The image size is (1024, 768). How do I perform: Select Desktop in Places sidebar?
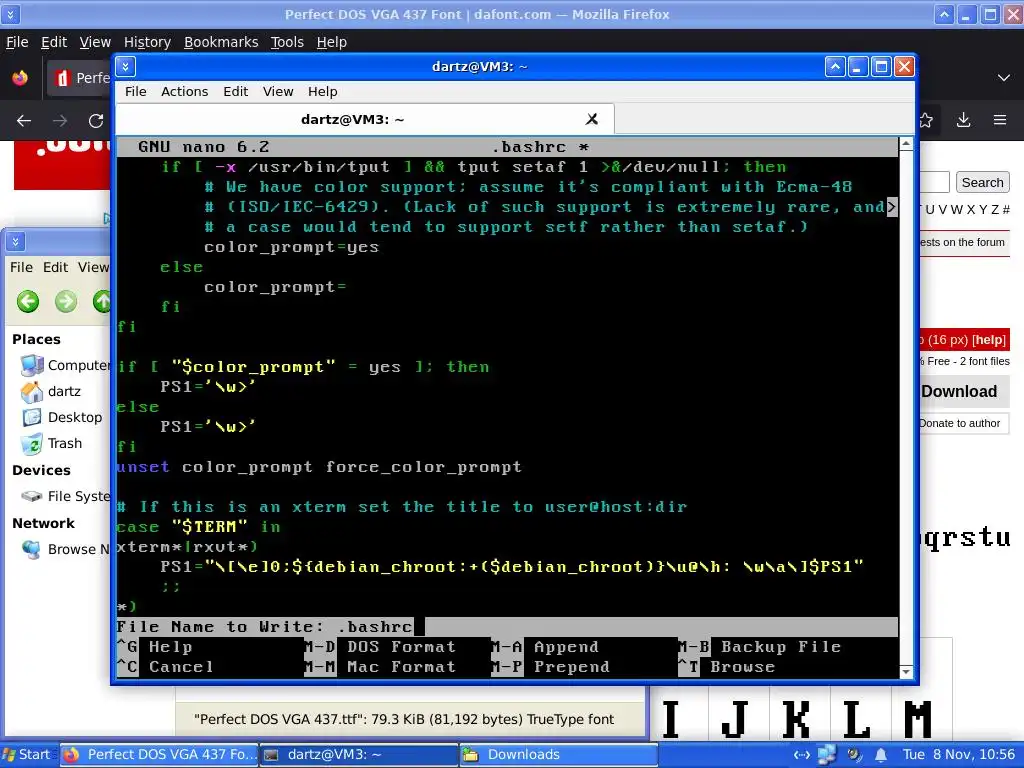(61, 417)
